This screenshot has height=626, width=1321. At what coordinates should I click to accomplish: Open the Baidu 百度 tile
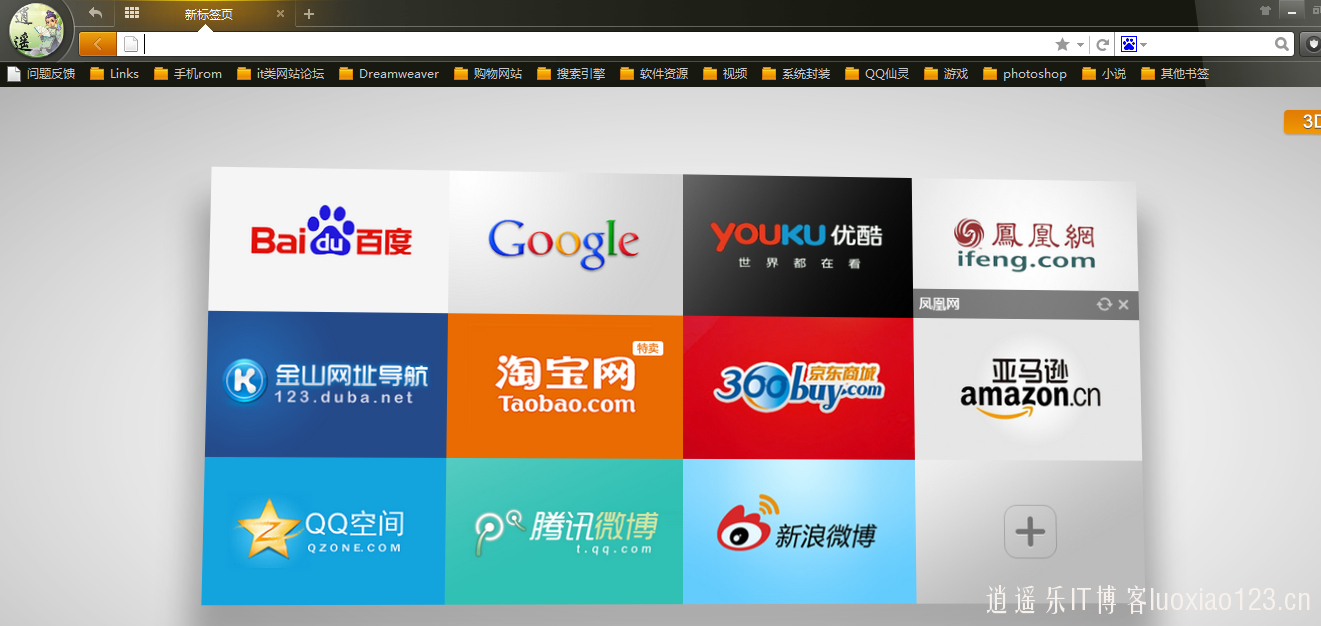(x=329, y=240)
